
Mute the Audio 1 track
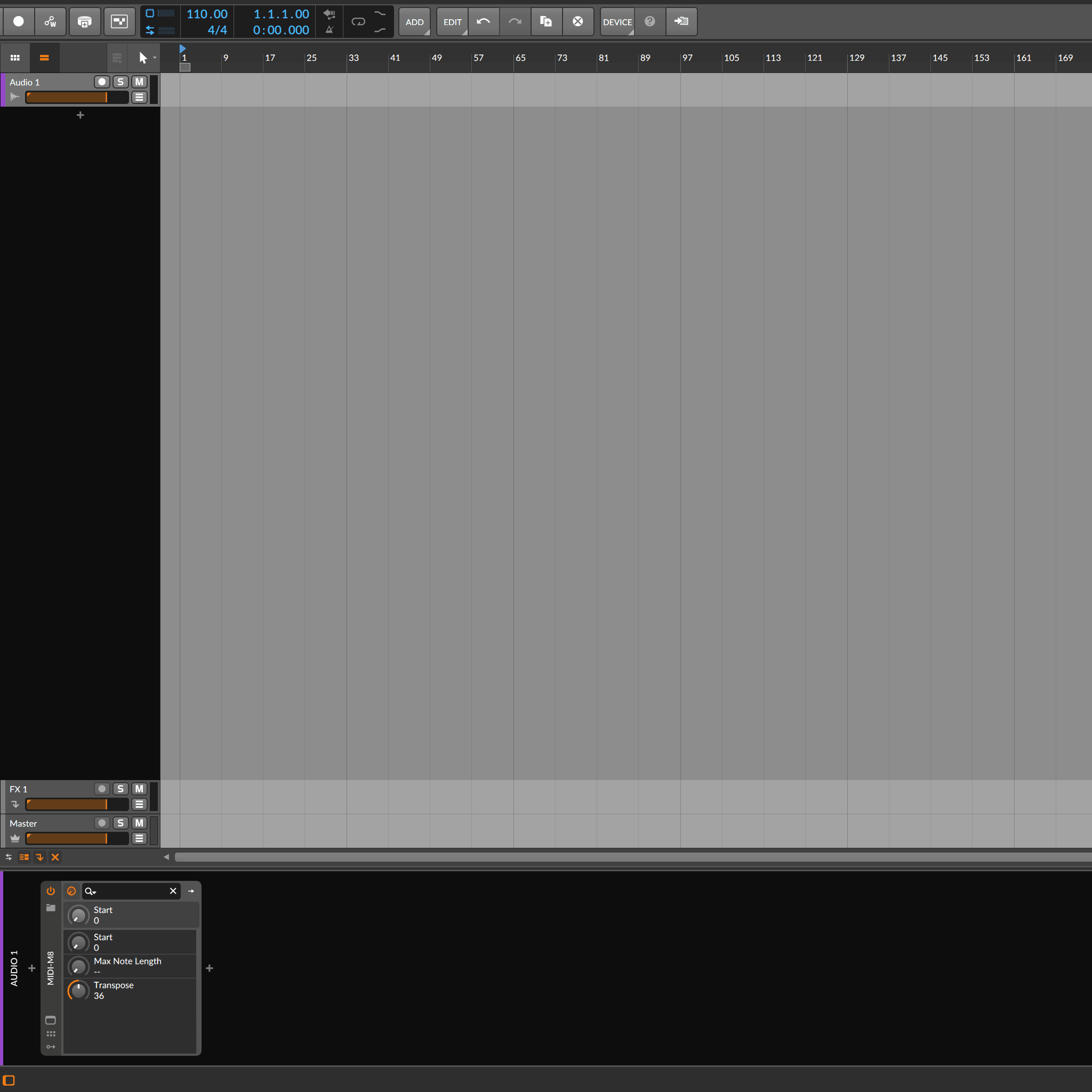(139, 82)
